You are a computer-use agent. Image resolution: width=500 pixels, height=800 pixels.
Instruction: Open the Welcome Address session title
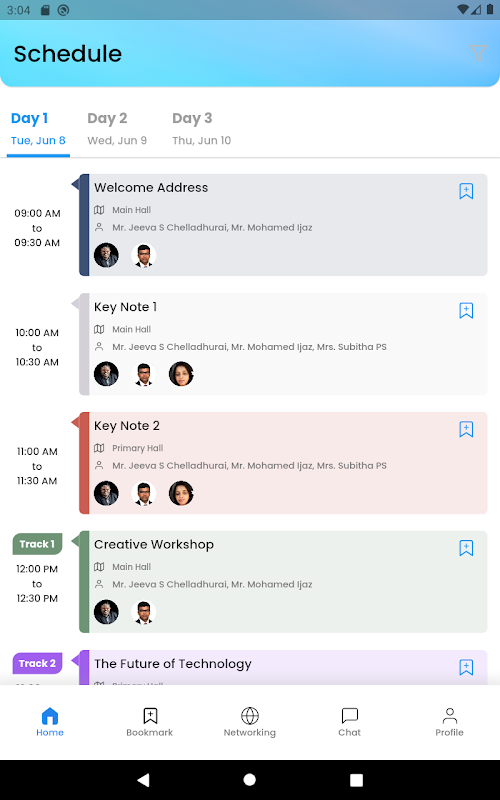[x=151, y=188]
